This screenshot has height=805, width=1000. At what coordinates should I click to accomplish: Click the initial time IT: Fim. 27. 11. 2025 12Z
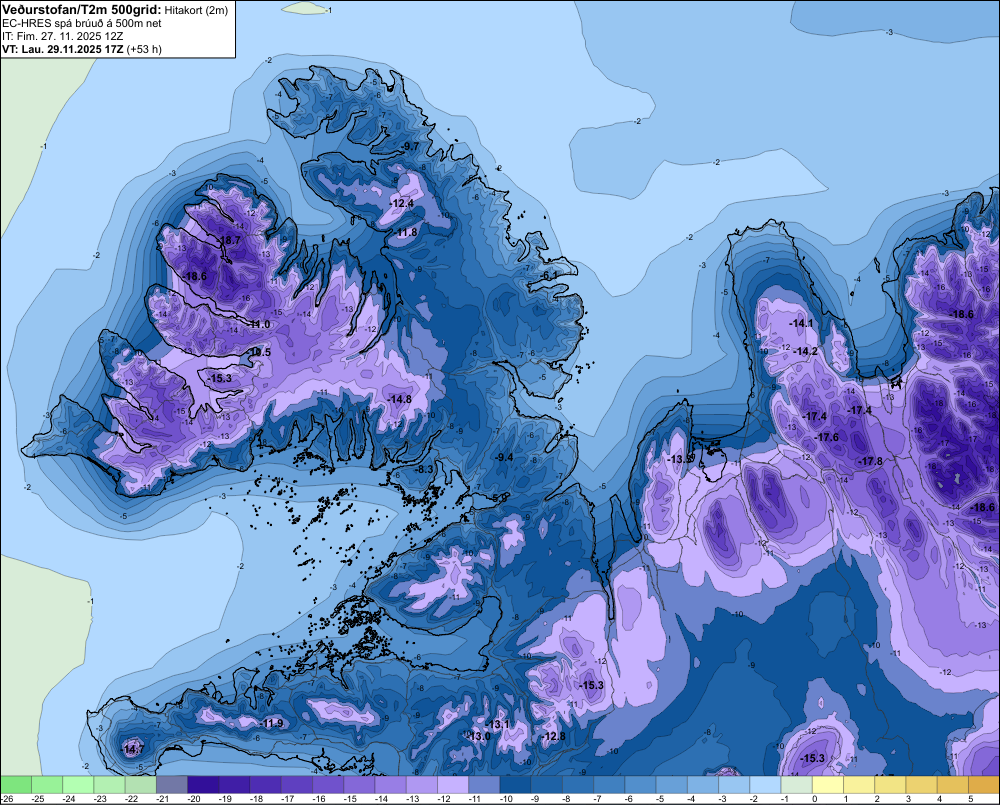tap(62, 36)
